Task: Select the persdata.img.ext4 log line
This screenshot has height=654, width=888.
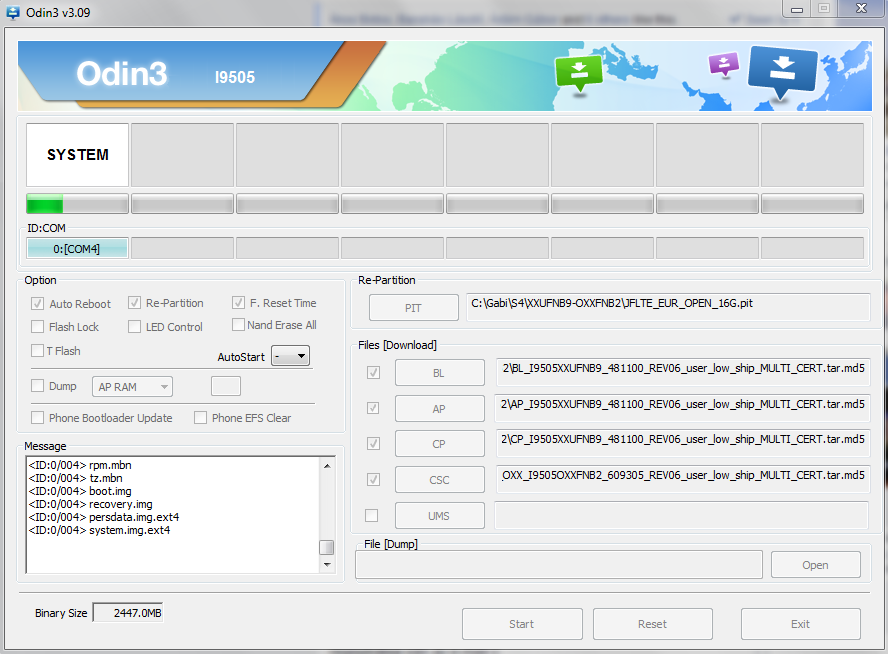Action: point(104,517)
